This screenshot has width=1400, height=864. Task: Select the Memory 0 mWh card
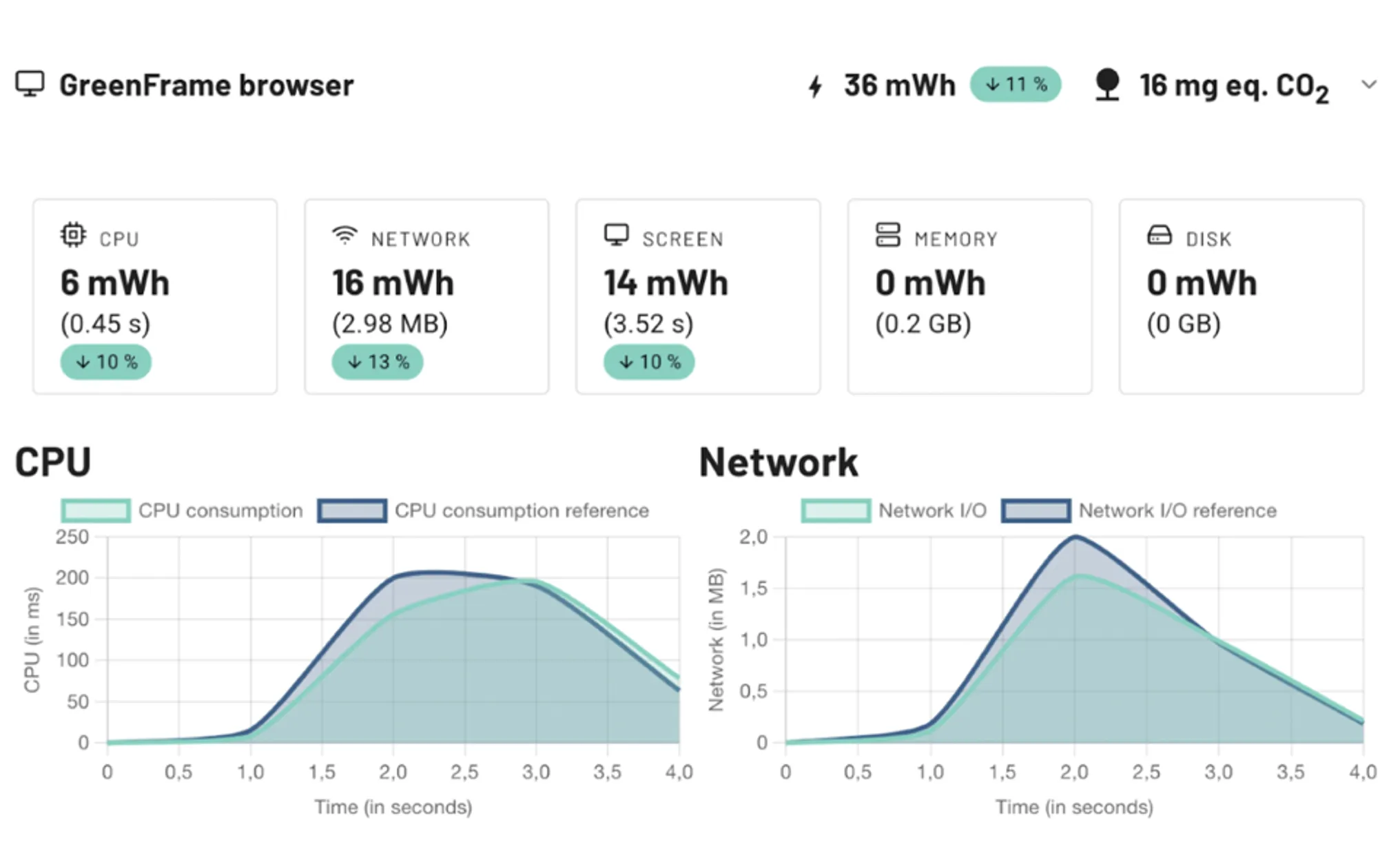(969, 296)
